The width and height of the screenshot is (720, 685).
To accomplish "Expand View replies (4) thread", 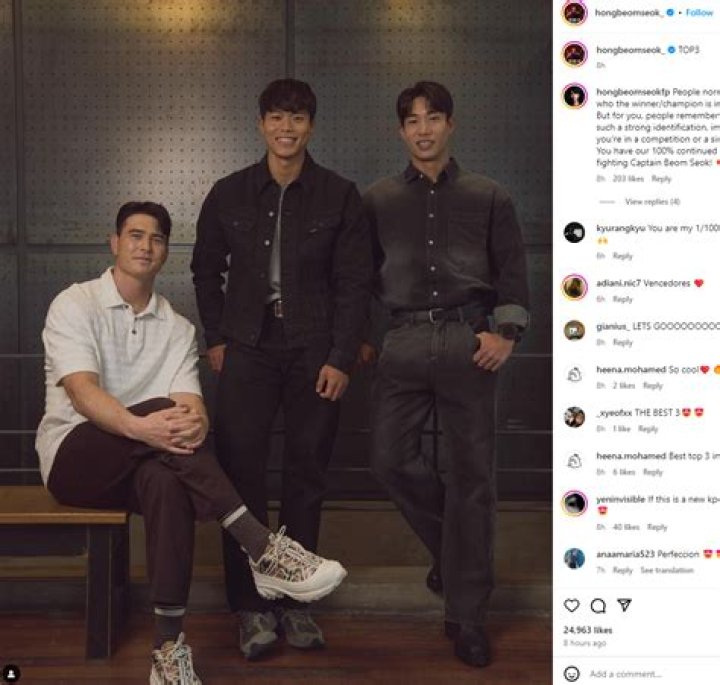I will (x=652, y=202).
